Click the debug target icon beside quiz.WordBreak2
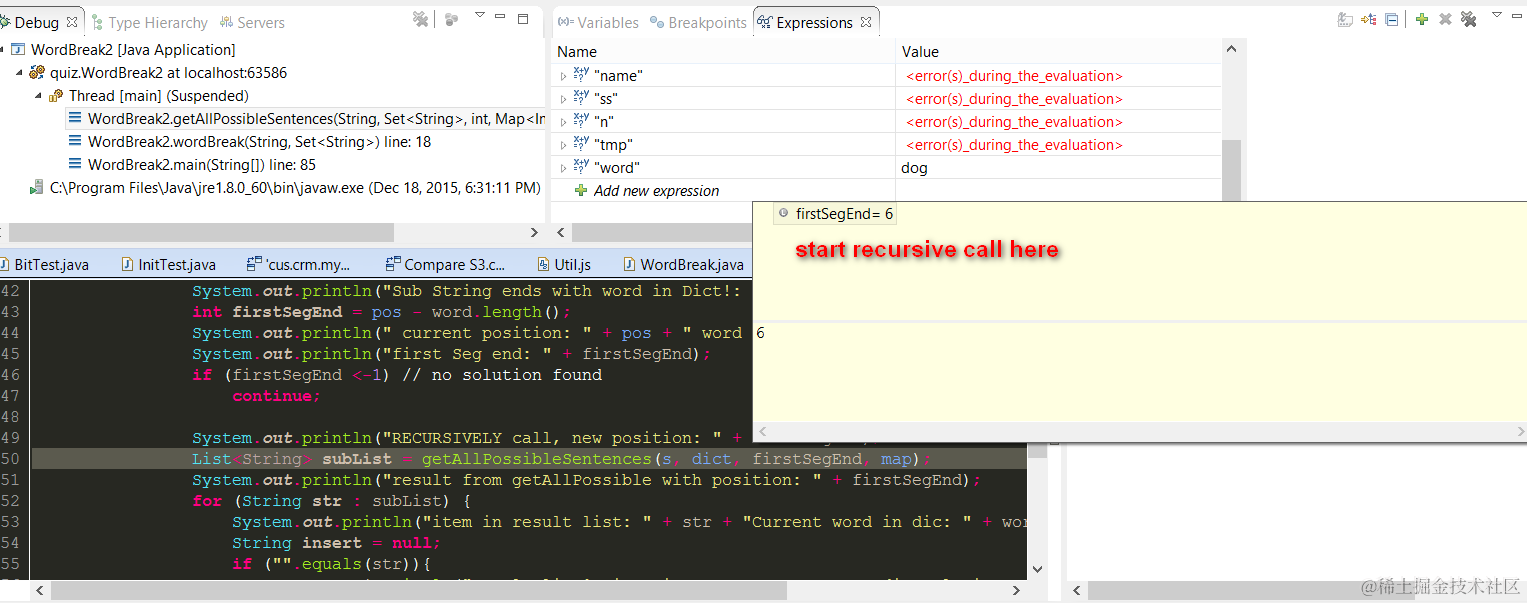The width and height of the screenshot is (1527, 603). click(x=37, y=73)
